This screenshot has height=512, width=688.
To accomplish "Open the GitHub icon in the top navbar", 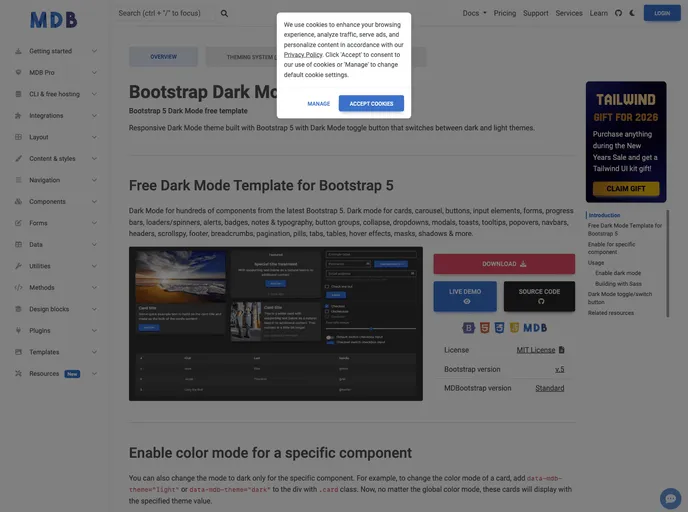I will [618, 13].
